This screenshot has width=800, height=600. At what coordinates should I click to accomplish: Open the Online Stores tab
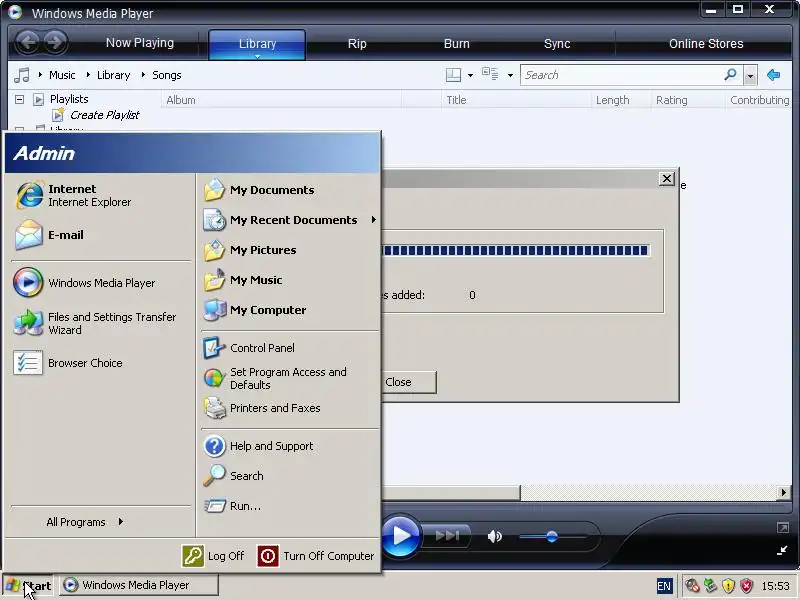[x=706, y=44]
